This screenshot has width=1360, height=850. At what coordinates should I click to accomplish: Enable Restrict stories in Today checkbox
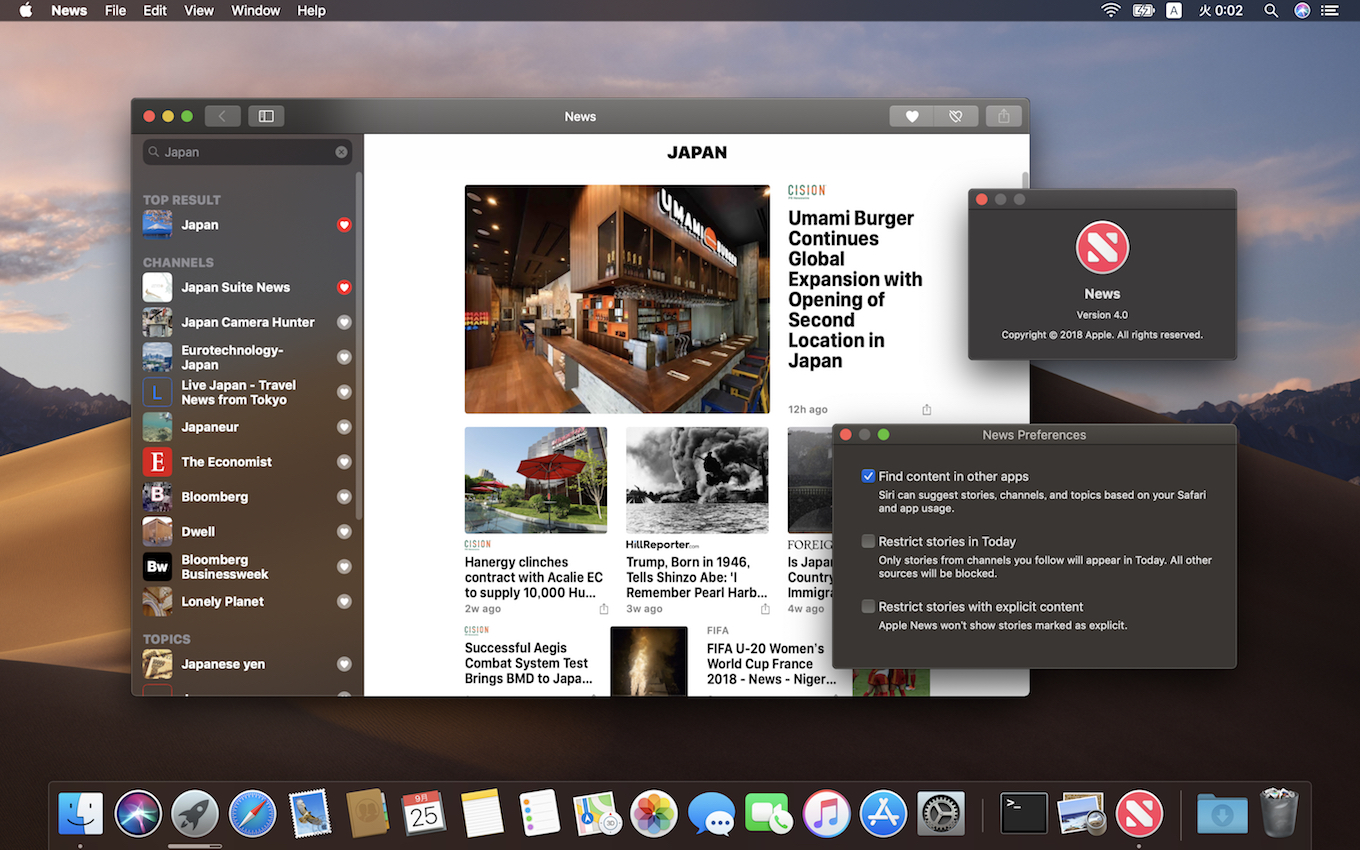[x=869, y=541]
